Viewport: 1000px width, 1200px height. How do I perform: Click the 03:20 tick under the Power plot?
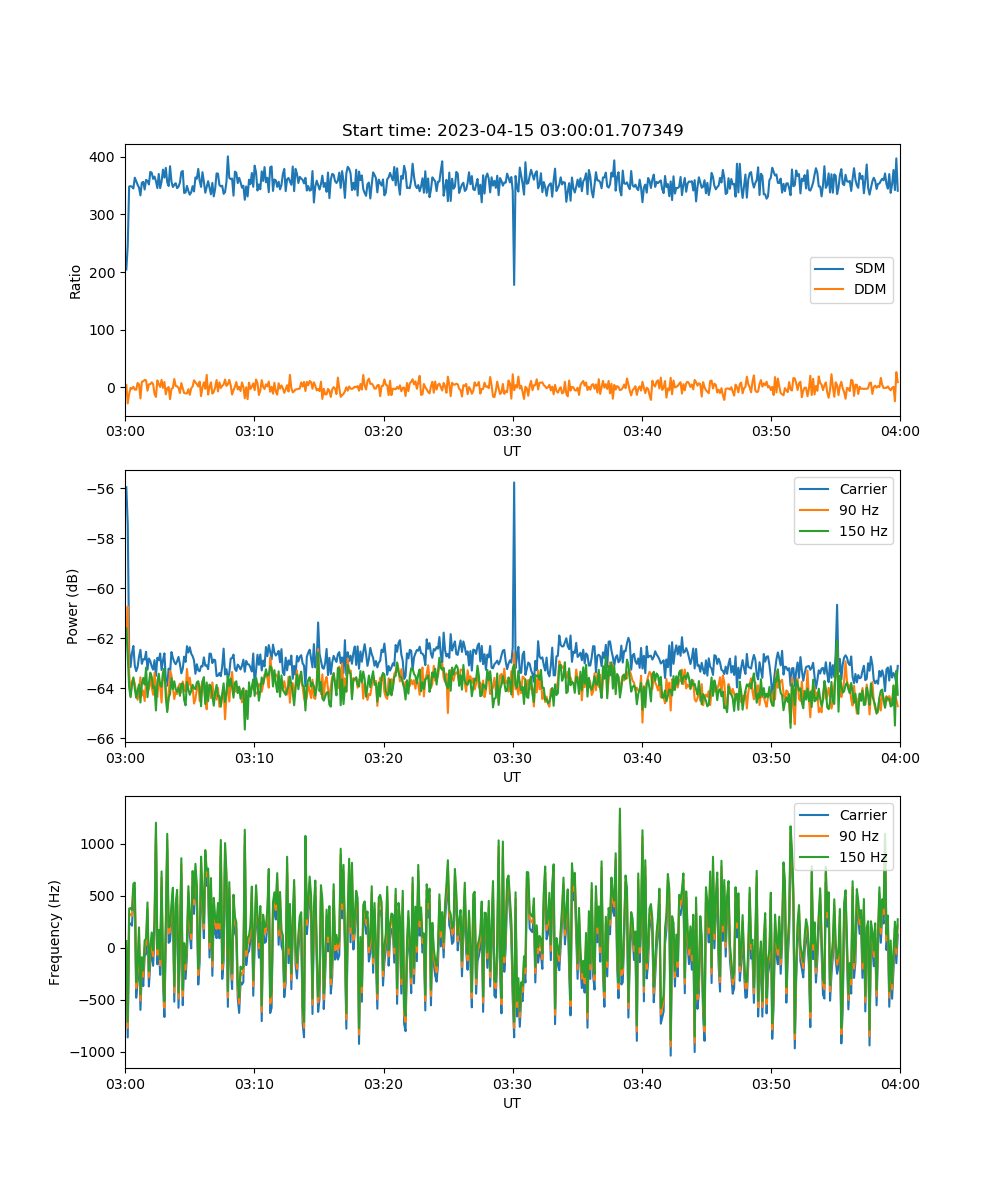[x=383, y=757]
